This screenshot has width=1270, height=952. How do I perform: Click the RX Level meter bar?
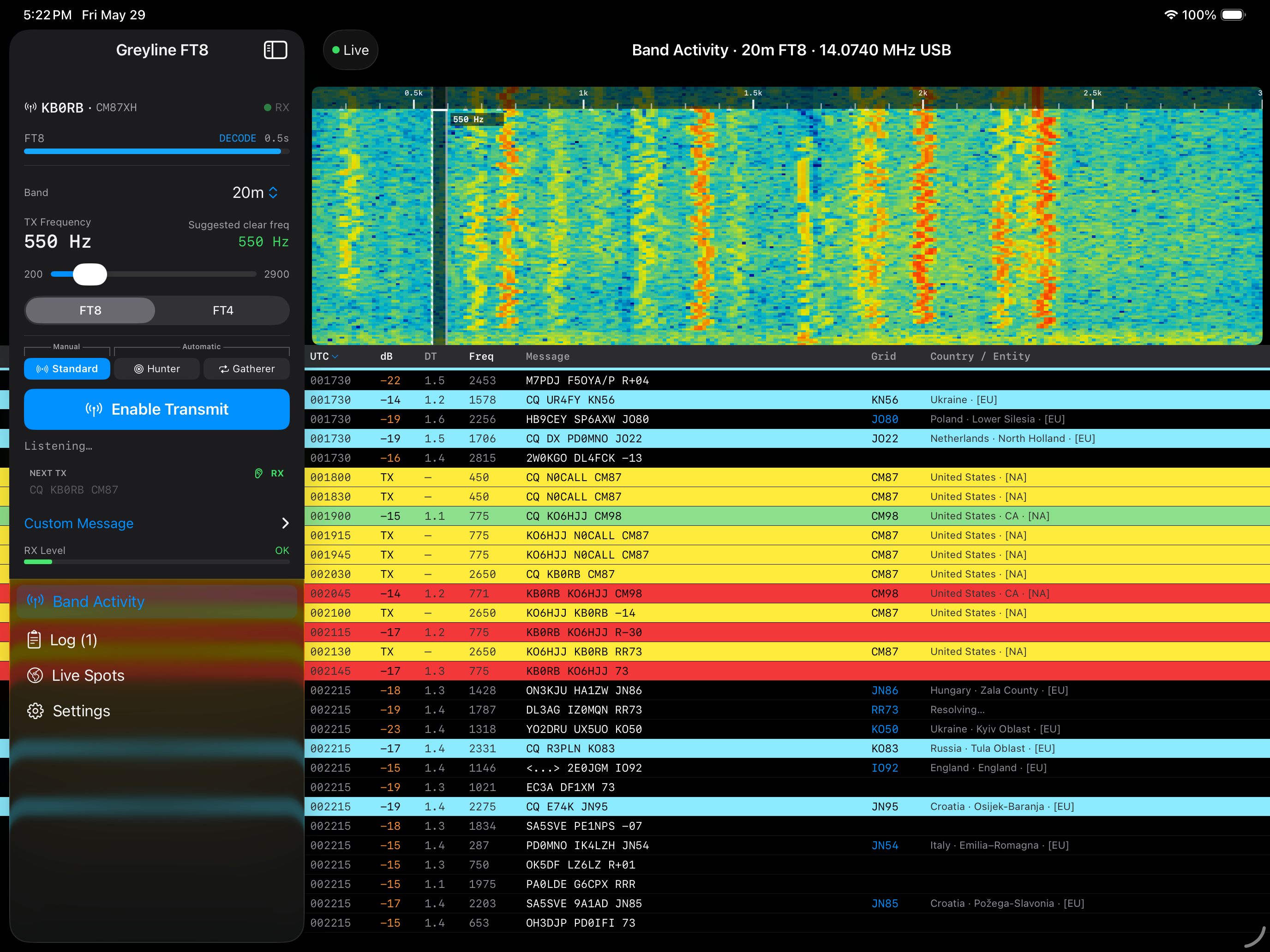pos(157,562)
